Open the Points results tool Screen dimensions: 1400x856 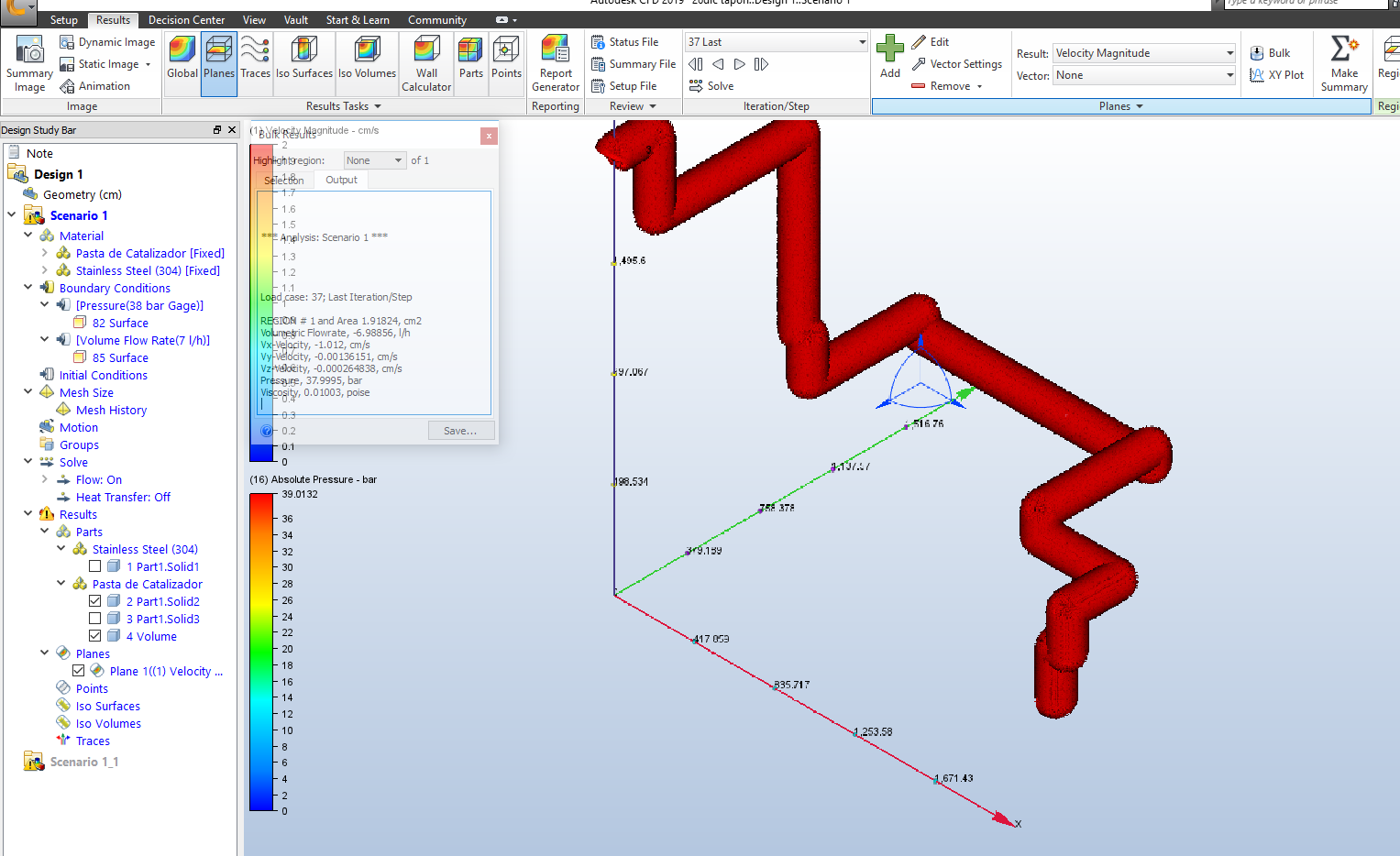click(x=506, y=57)
